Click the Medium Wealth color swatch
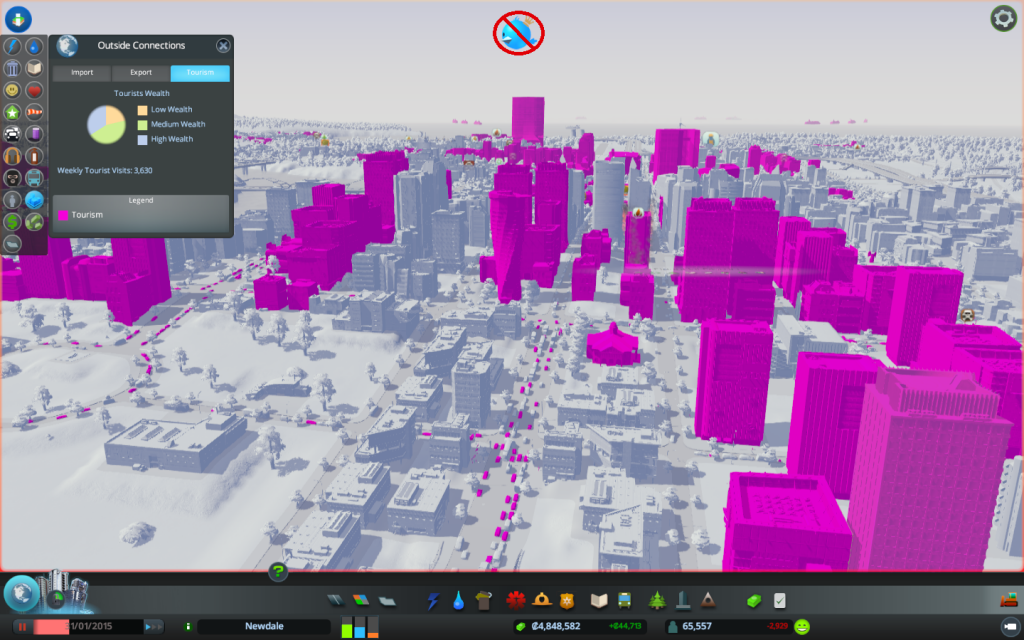This screenshot has width=1024, height=640. (x=142, y=125)
